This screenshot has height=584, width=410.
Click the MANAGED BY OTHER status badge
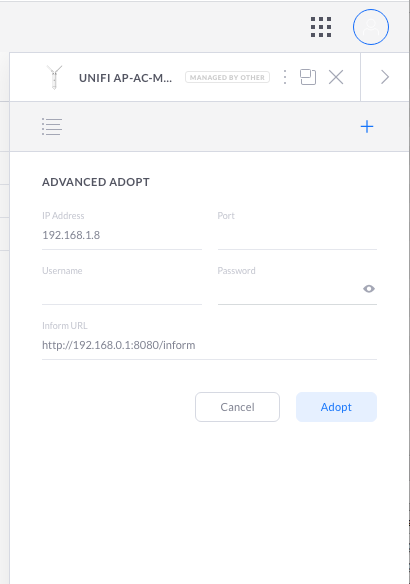(227, 77)
